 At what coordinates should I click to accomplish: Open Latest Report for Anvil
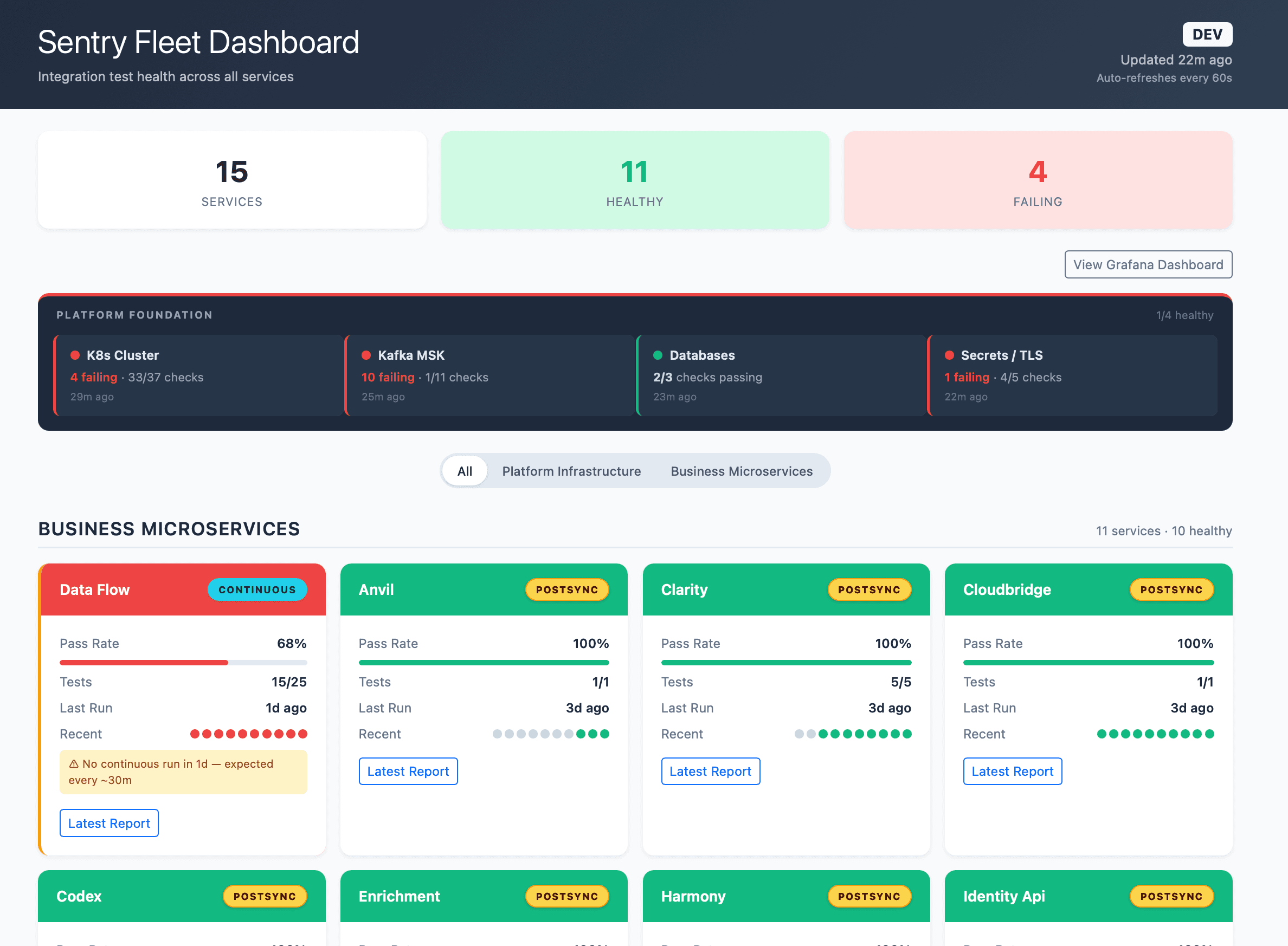(x=408, y=771)
